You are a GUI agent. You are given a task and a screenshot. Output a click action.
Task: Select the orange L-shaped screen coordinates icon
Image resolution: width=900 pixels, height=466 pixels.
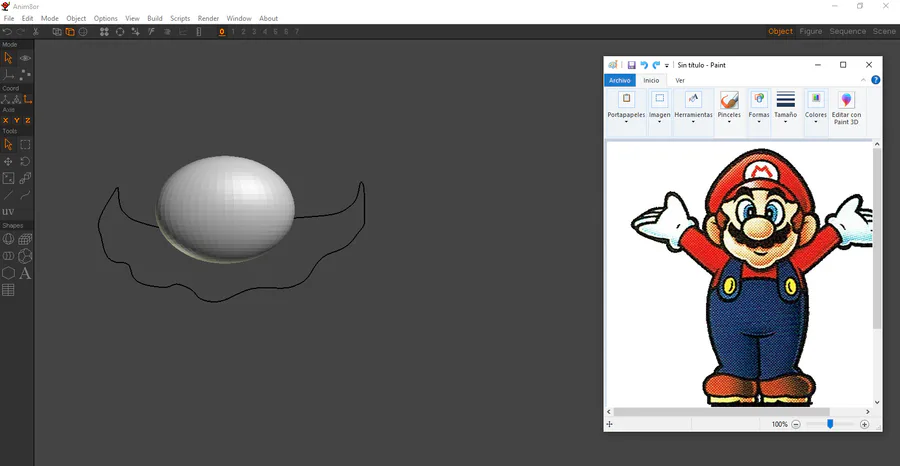(x=28, y=99)
